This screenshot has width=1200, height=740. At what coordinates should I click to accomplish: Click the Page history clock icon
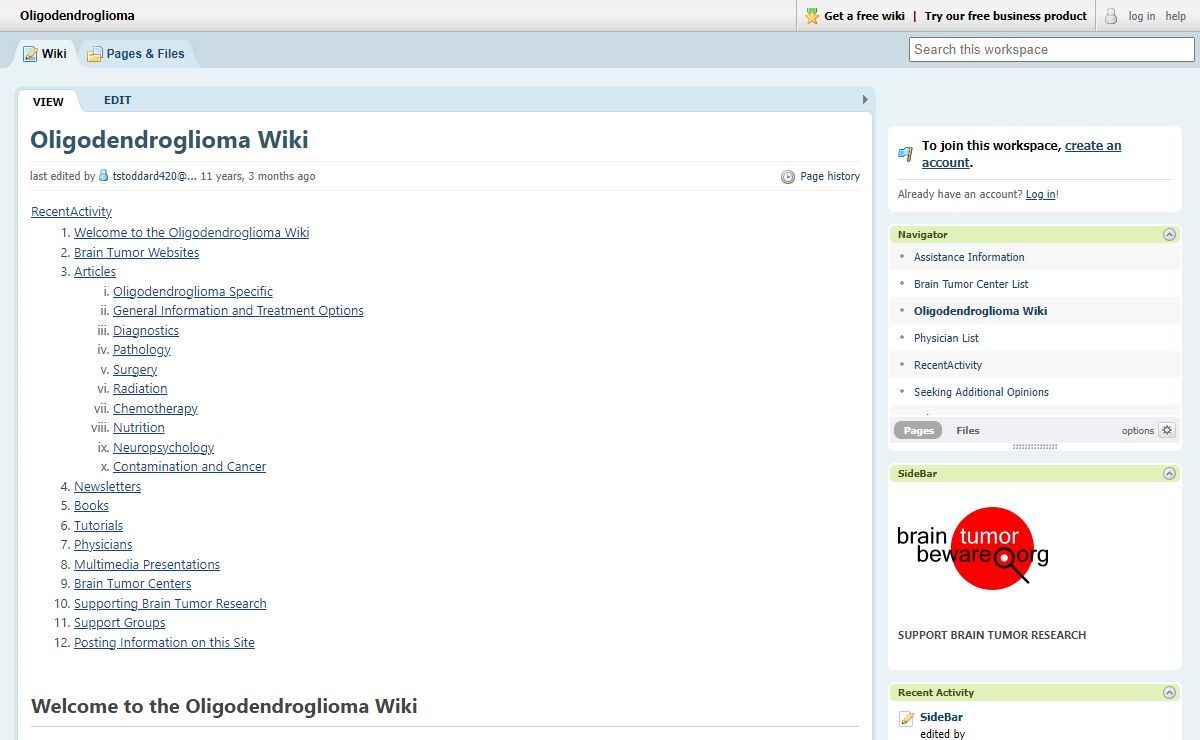(x=788, y=176)
